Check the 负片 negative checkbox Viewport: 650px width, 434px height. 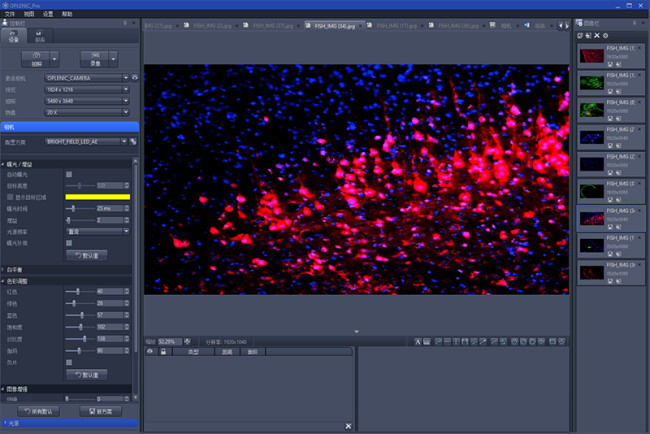69,361
